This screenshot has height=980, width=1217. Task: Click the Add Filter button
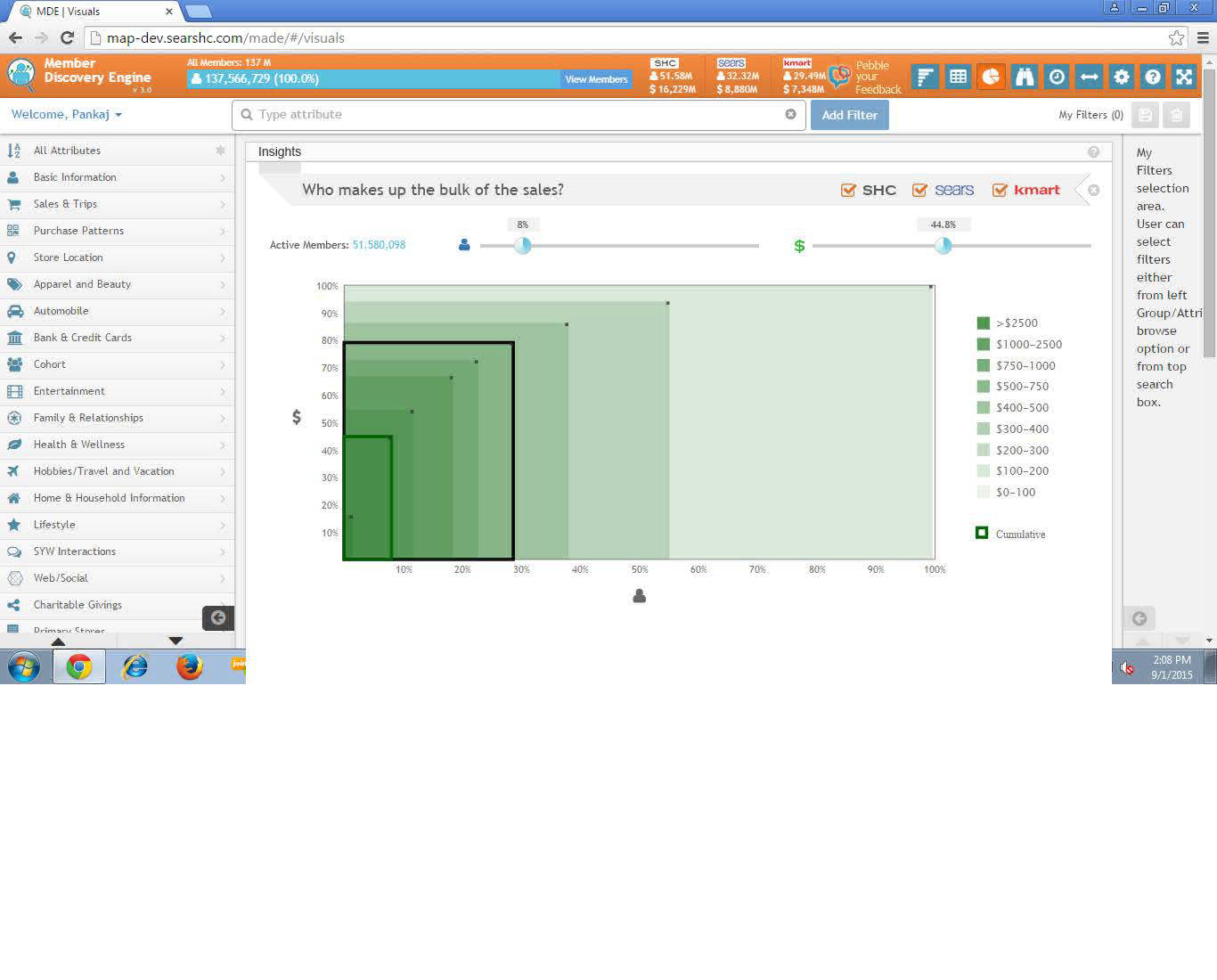pos(849,115)
